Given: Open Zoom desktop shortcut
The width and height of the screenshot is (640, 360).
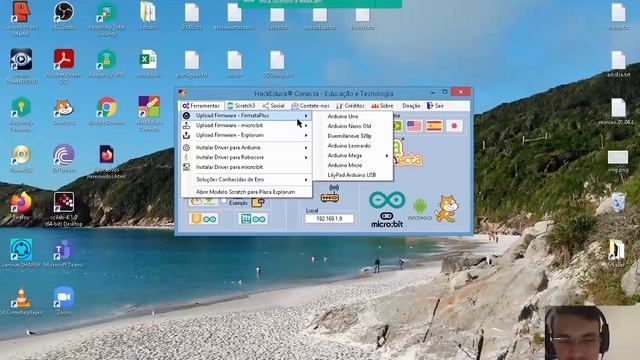Looking at the screenshot, I should click(64, 301).
